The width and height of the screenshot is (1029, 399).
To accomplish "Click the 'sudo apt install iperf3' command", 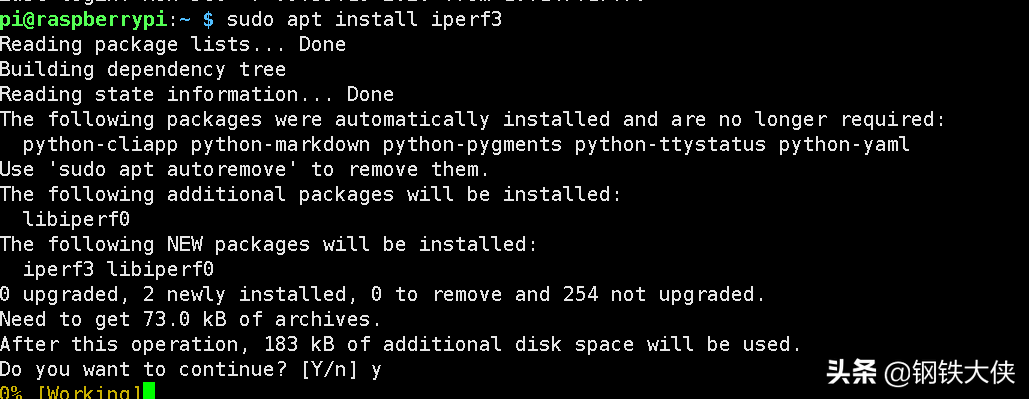I will tap(364, 19).
